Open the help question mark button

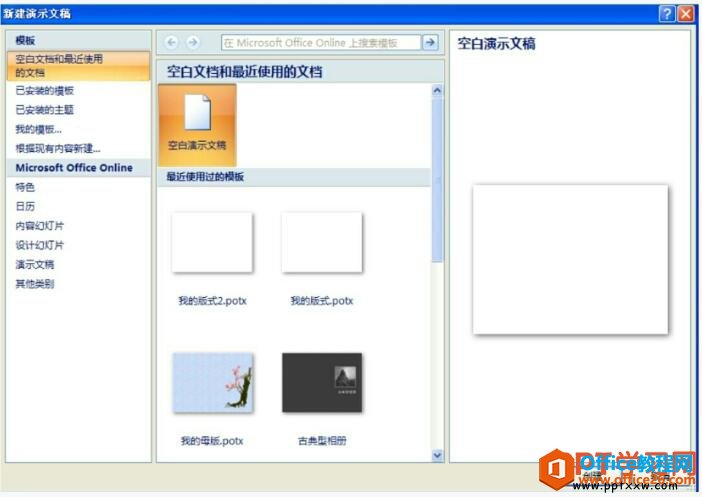coord(667,14)
